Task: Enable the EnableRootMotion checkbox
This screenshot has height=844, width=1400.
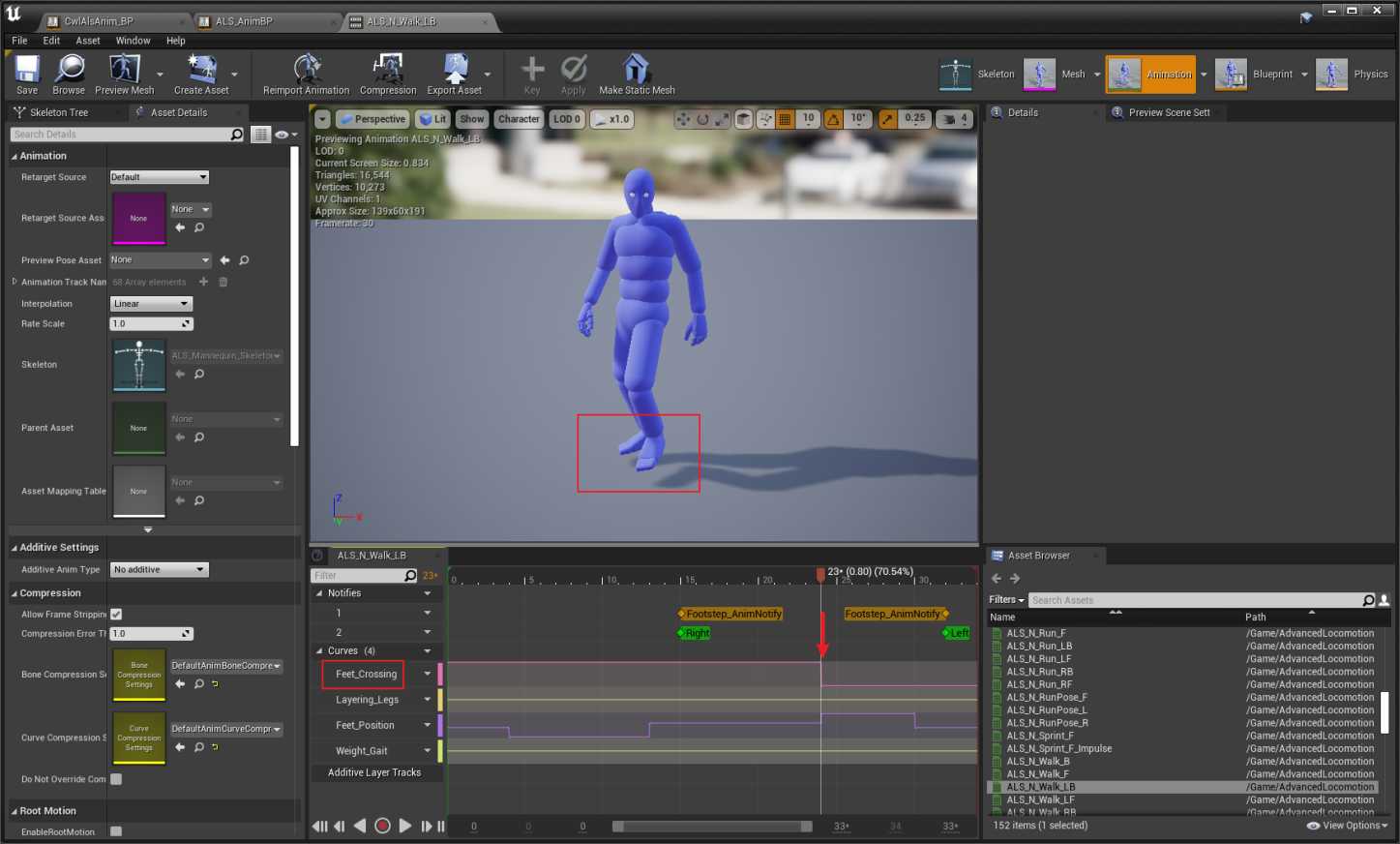Action: coord(116,830)
